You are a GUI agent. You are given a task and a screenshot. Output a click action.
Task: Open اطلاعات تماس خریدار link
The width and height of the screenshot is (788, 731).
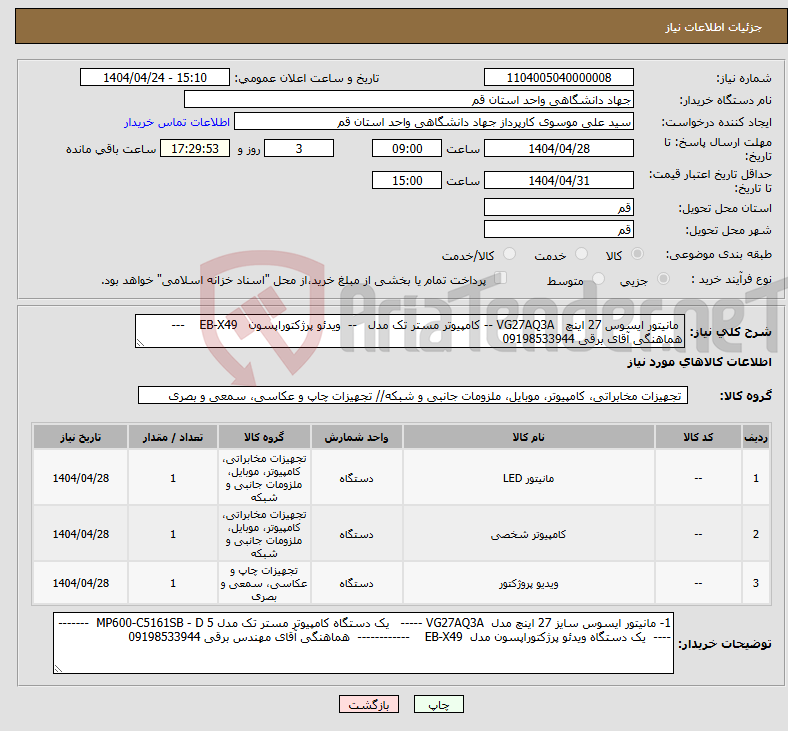click(x=177, y=122)
